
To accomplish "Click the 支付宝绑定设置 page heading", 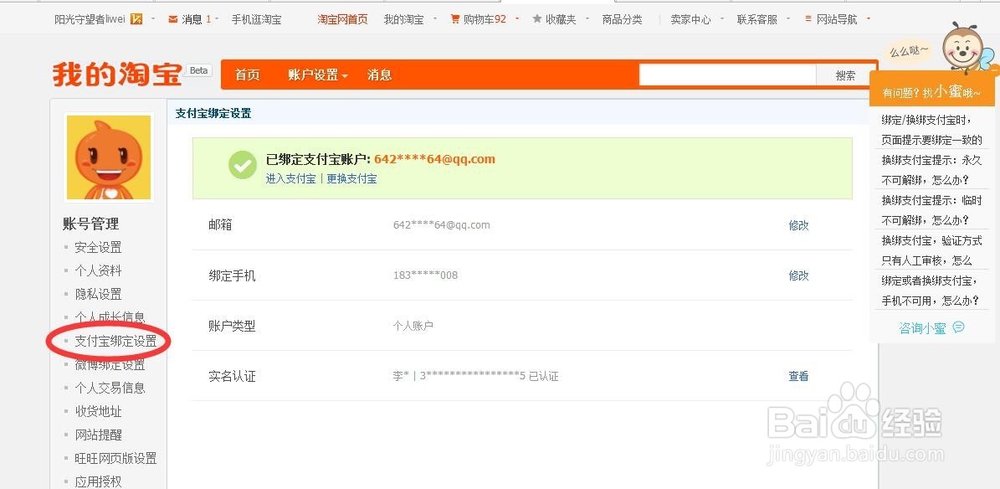I will [x=213, y=113].
